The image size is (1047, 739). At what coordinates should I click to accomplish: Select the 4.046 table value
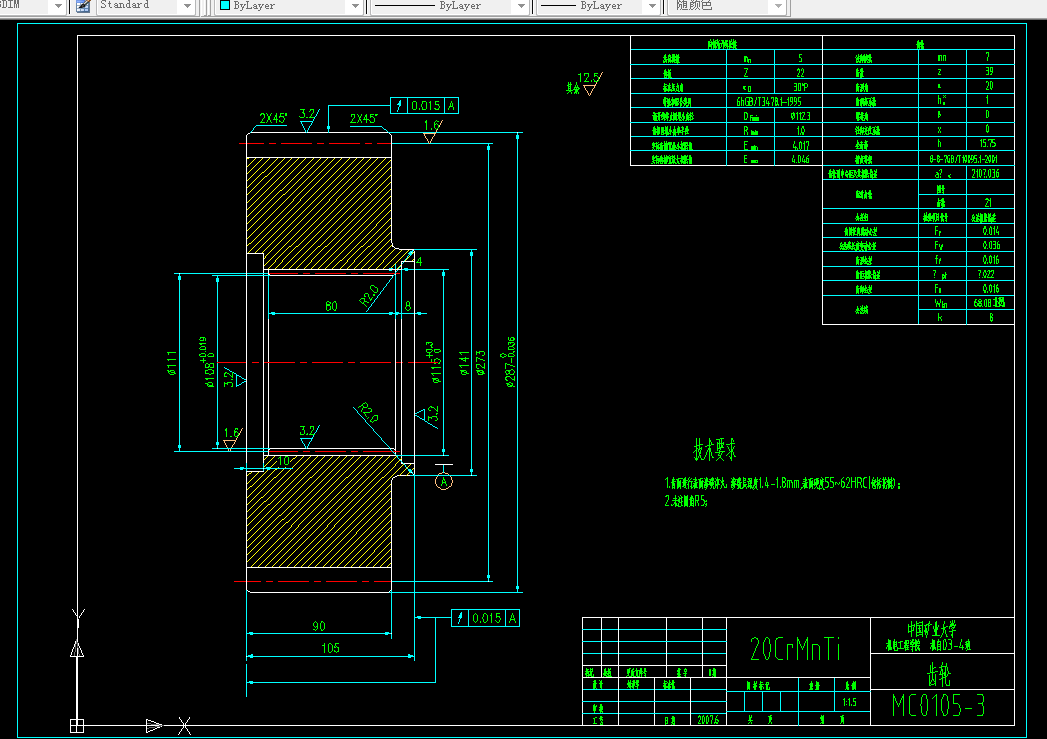tap(800, 159)
